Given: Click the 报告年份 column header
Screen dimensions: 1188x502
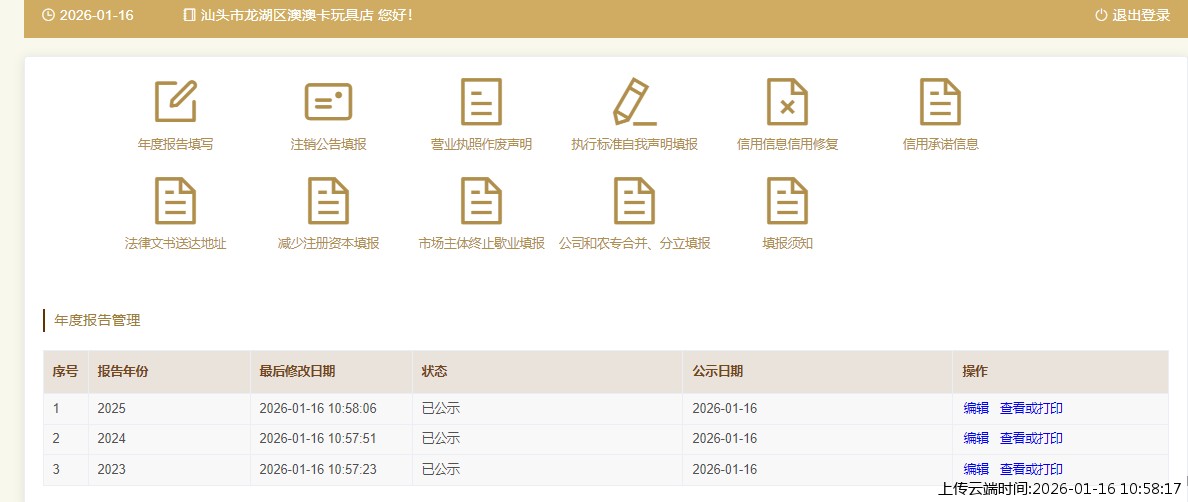Looking at the screenshot, I should [x=123, y=371].
